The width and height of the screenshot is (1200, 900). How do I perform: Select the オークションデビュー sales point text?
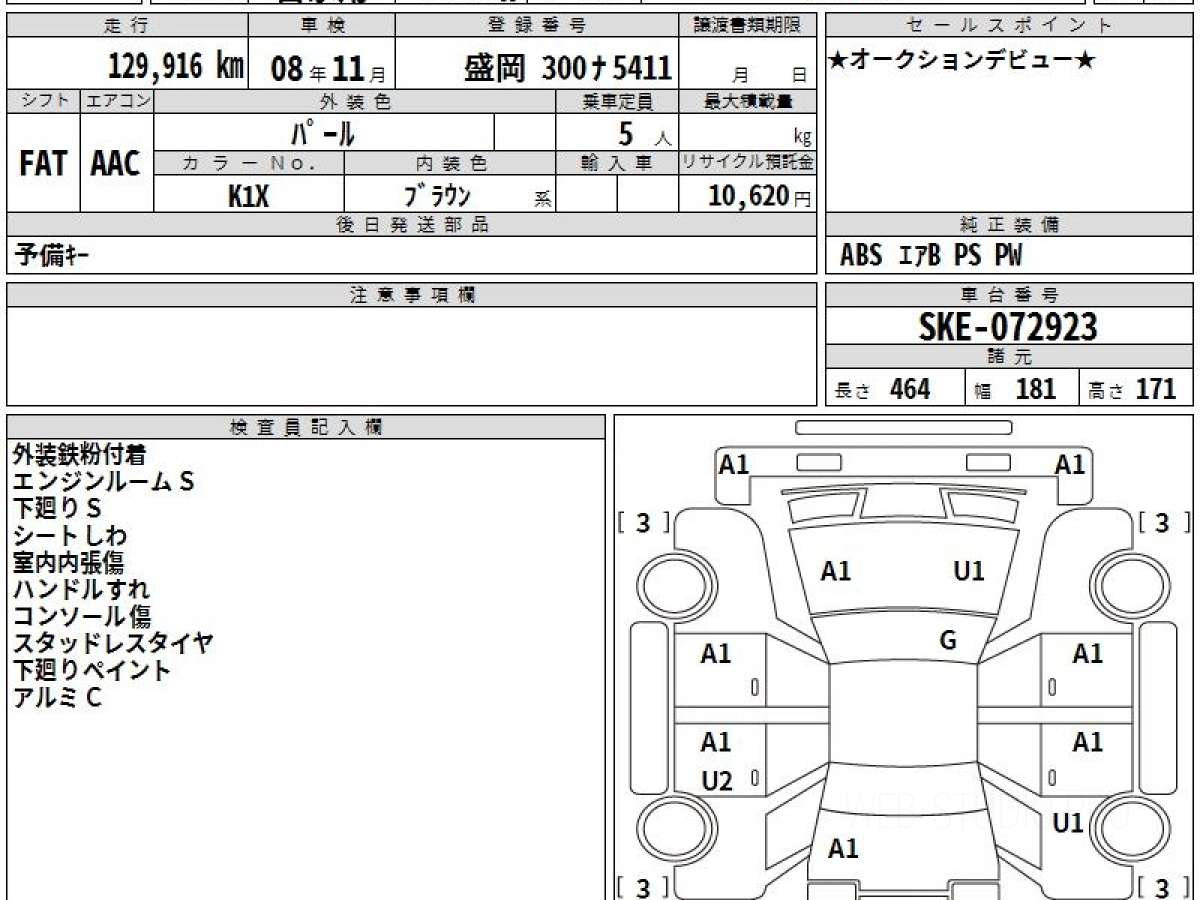pyautogui.click(x=962, y=61)
